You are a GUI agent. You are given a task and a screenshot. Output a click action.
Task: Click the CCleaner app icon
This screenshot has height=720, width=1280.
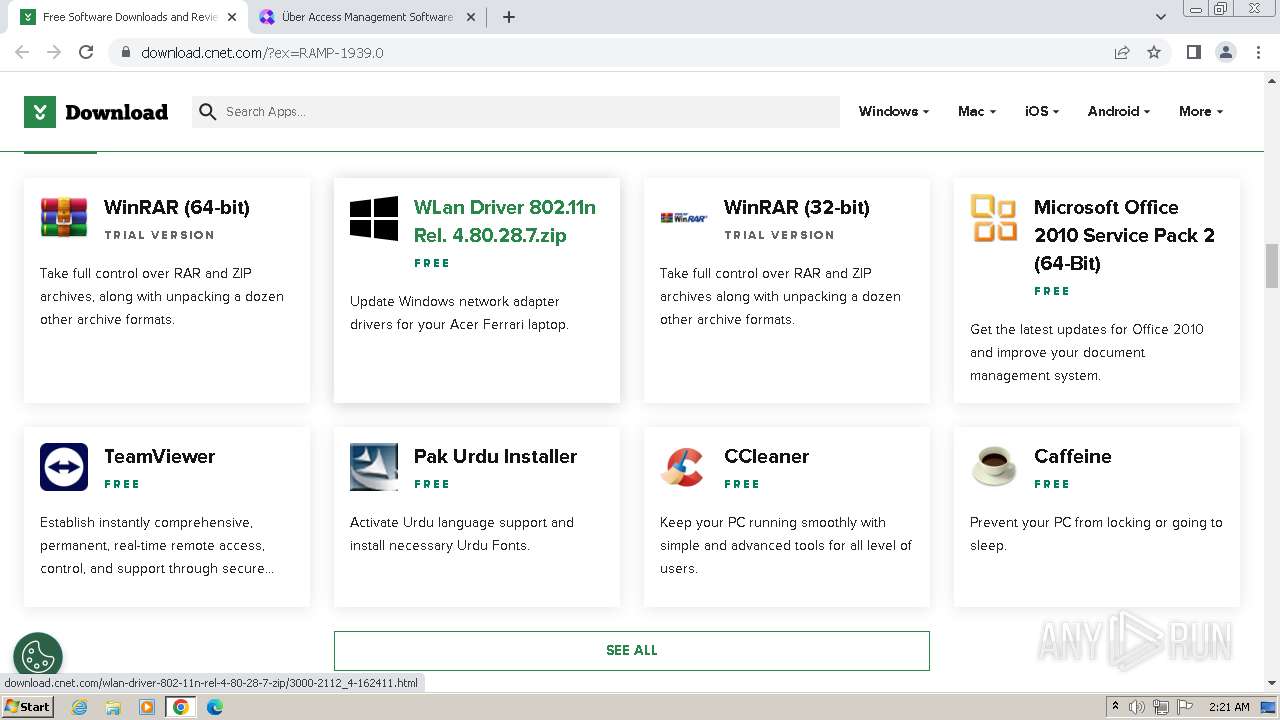(x=684, y=467)
